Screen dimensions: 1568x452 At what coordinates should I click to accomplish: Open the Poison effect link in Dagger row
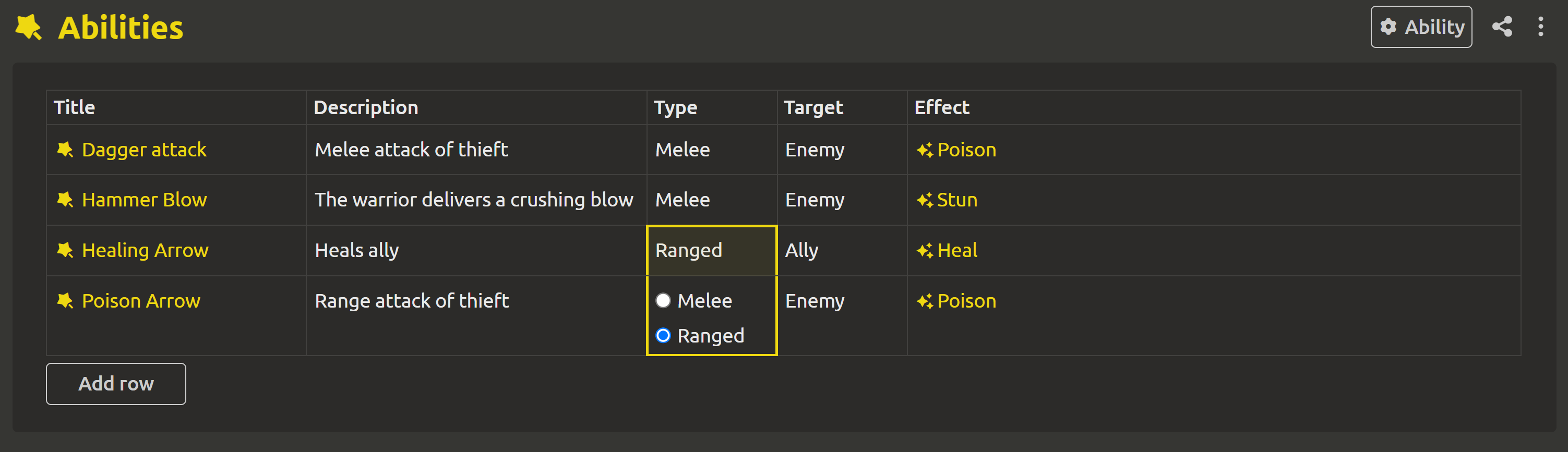tap(966, 150)
